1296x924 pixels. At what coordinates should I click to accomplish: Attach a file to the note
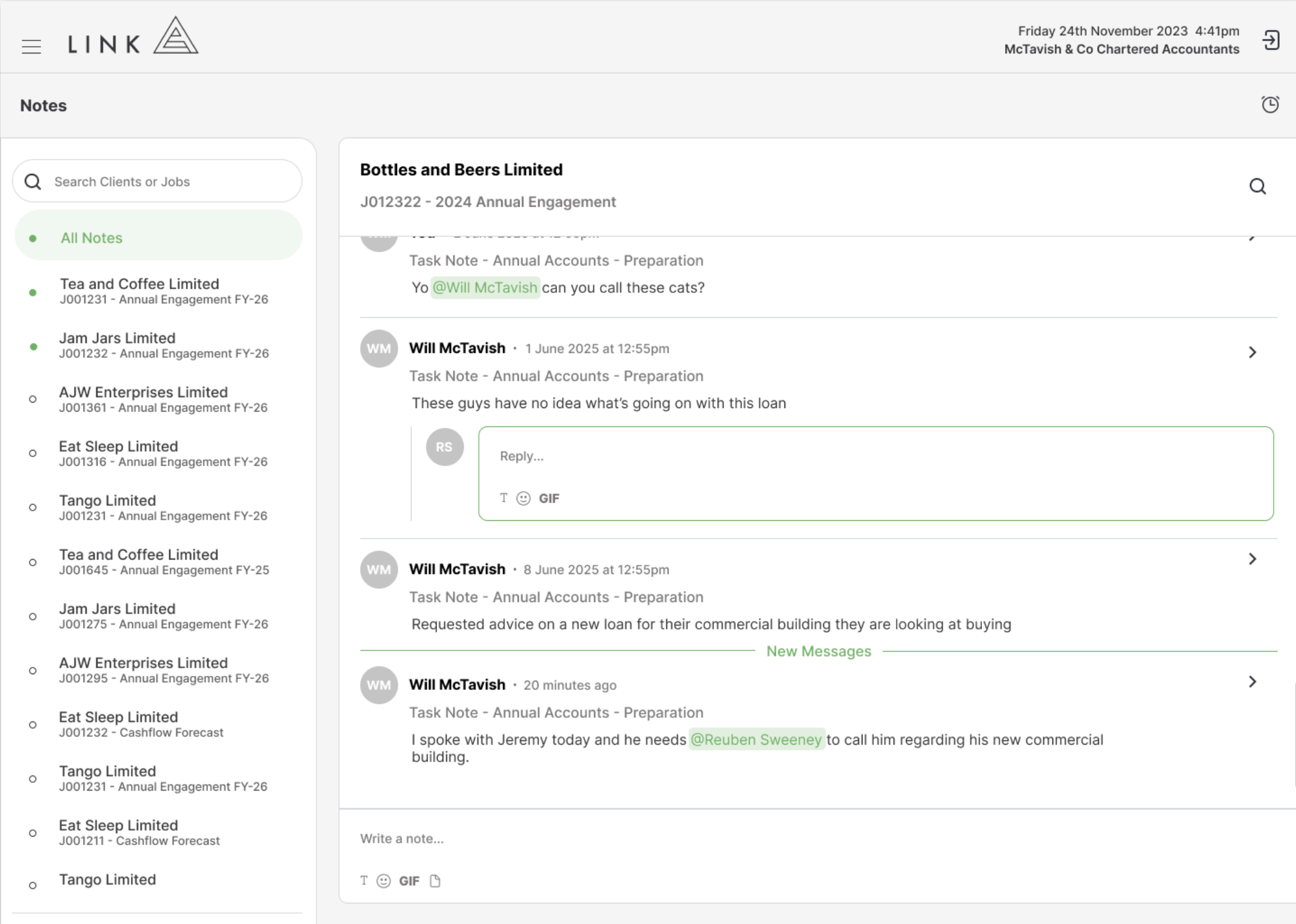click(x=435, y=881)
